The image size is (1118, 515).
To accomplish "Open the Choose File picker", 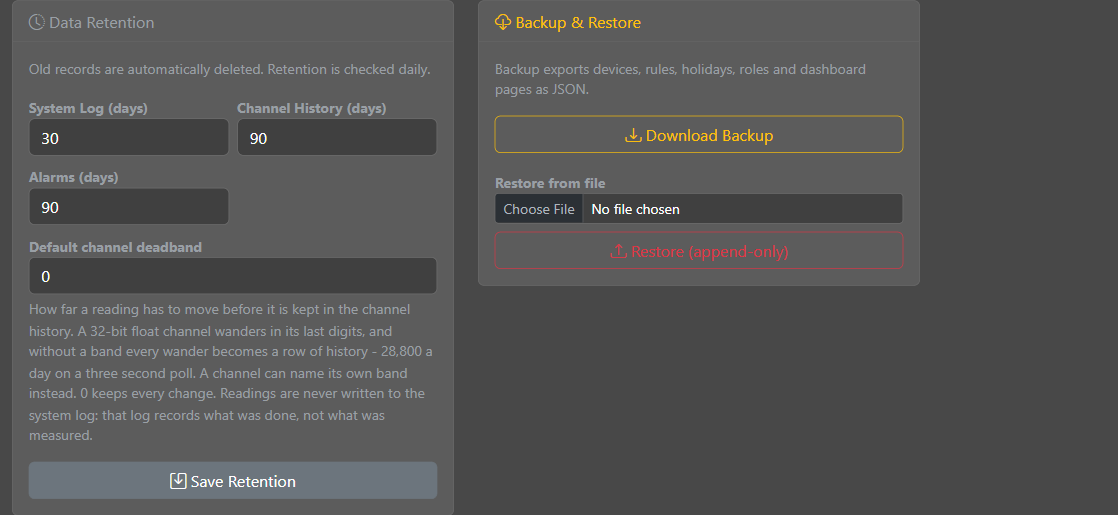I will [539, 209].
